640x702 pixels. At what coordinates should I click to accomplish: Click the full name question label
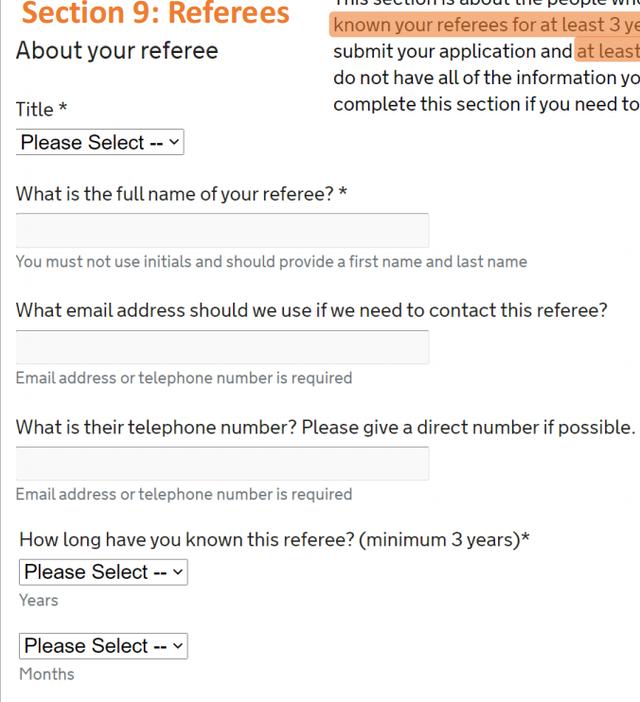coord(181,194)
